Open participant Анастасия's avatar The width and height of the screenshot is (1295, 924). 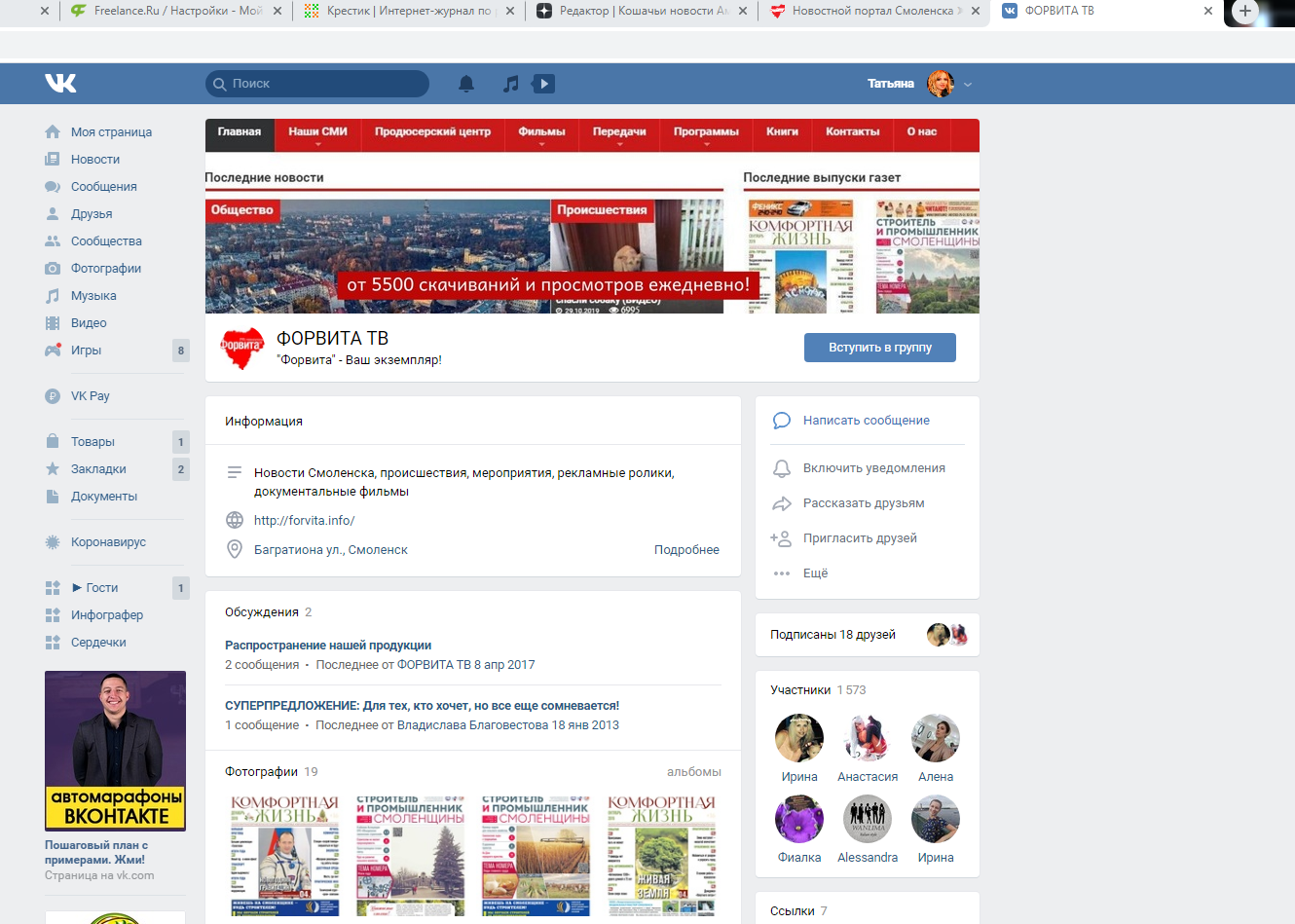point(868,738)
